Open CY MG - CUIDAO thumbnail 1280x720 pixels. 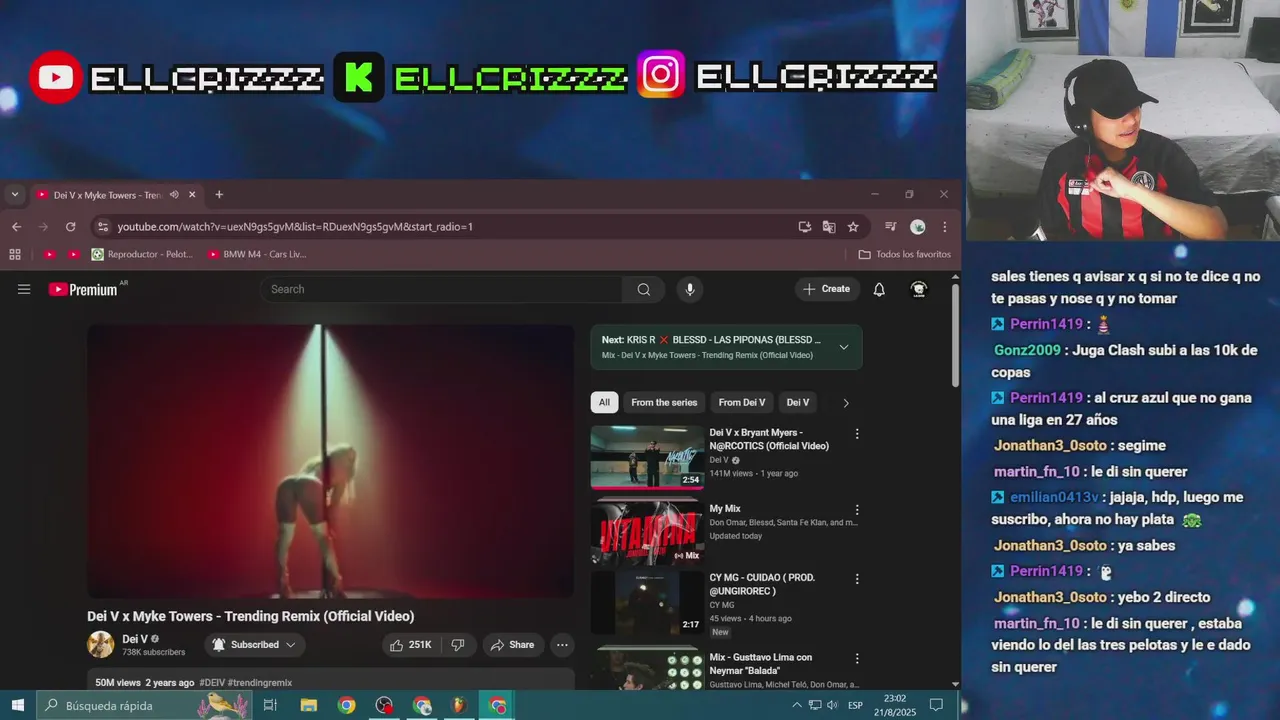[x=647, y=602]
